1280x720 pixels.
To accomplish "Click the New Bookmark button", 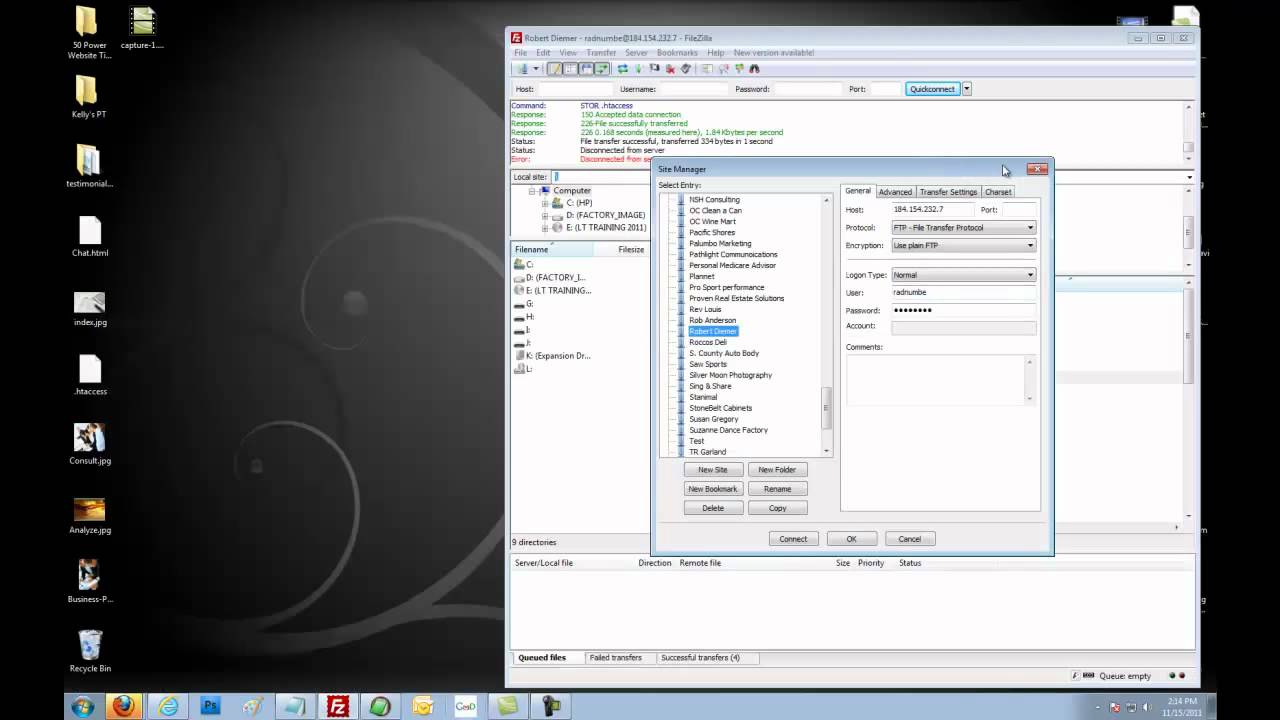I will pos(713,489).
